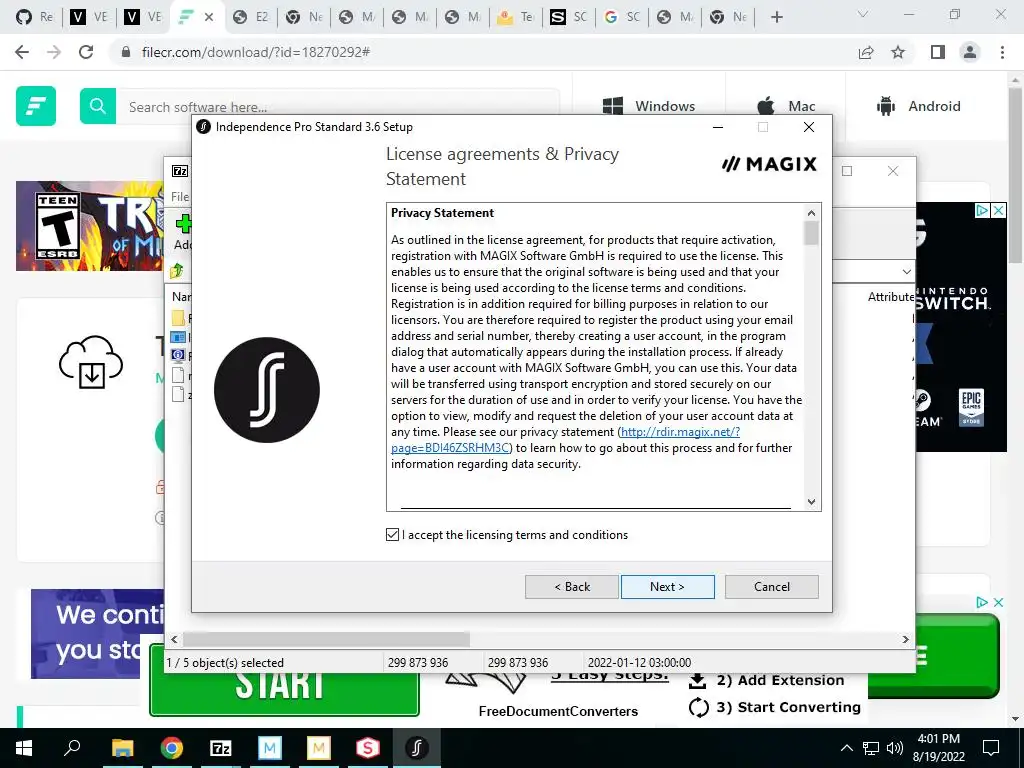Image resolution: width=1024 pixels, height=768 pixels.
Task: Click the AdChoices icon on the Nintendo Switch ad
Action: tap(982, 210)
